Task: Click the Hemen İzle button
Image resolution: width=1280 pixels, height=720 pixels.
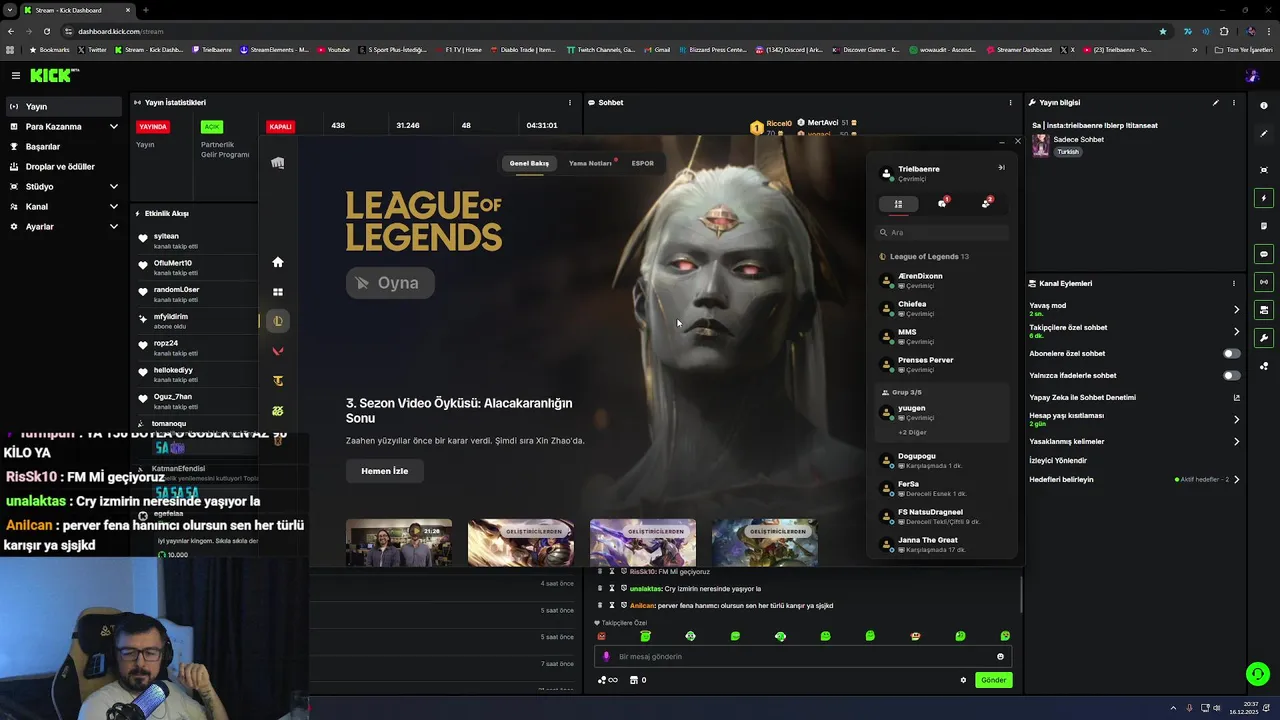Action: click(385, 471)
